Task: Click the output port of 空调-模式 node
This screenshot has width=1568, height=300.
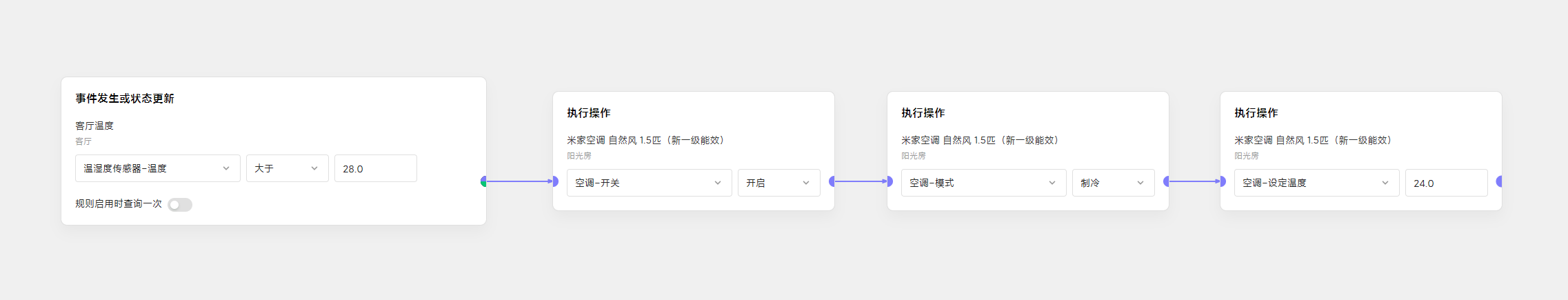Action: [1167, 181]
